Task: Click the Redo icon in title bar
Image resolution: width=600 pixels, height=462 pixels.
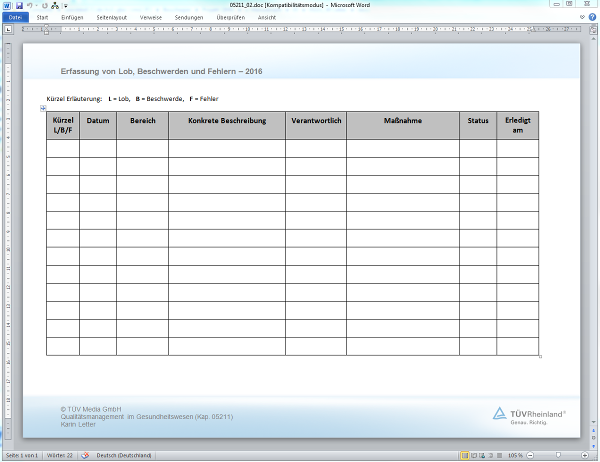Action: click(x=44, y=6)
